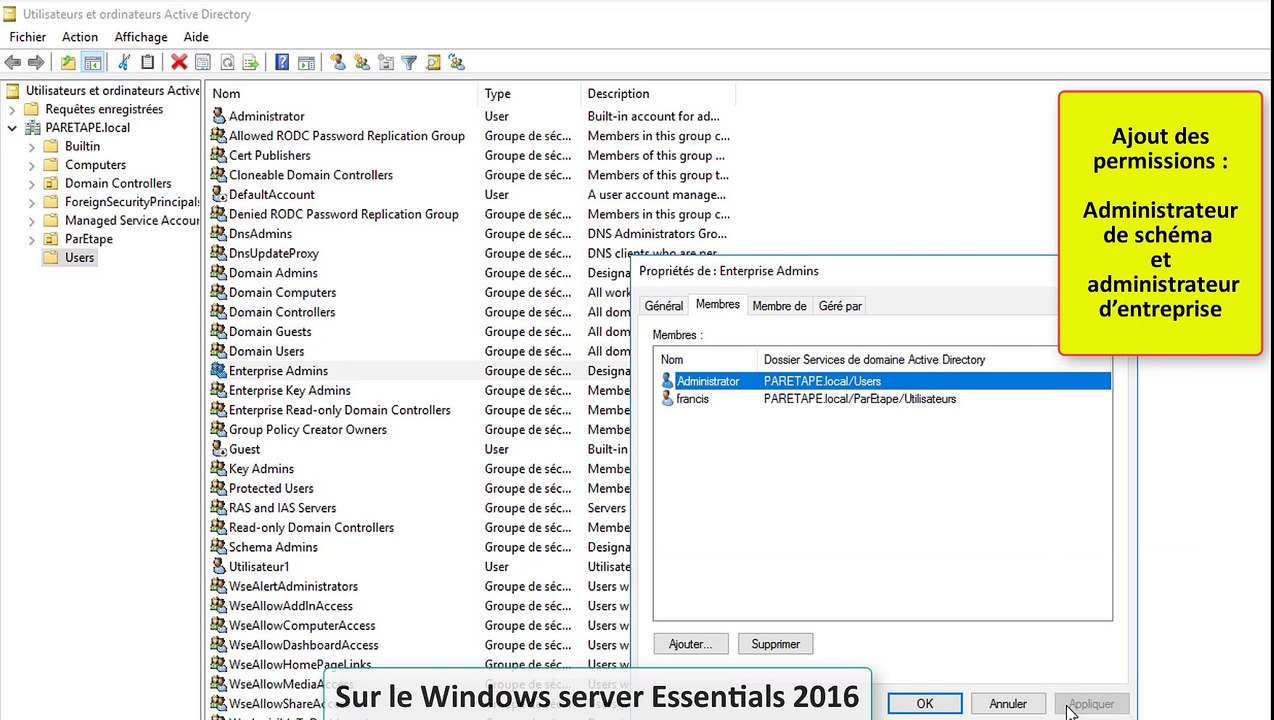Toggle the action pane toolbar icon
The height and width of the screenshot is (720, 1274).
click(306, 62)
